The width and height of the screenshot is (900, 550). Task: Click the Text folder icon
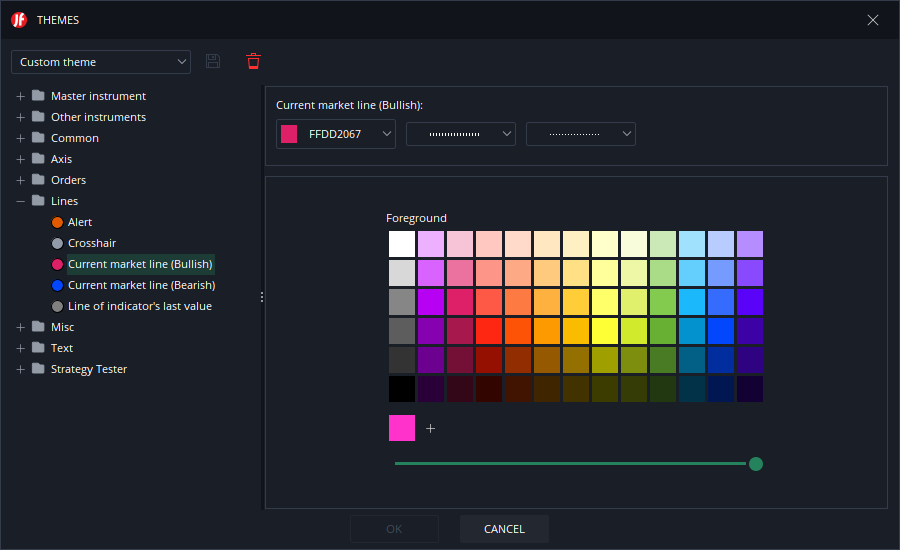38,347
